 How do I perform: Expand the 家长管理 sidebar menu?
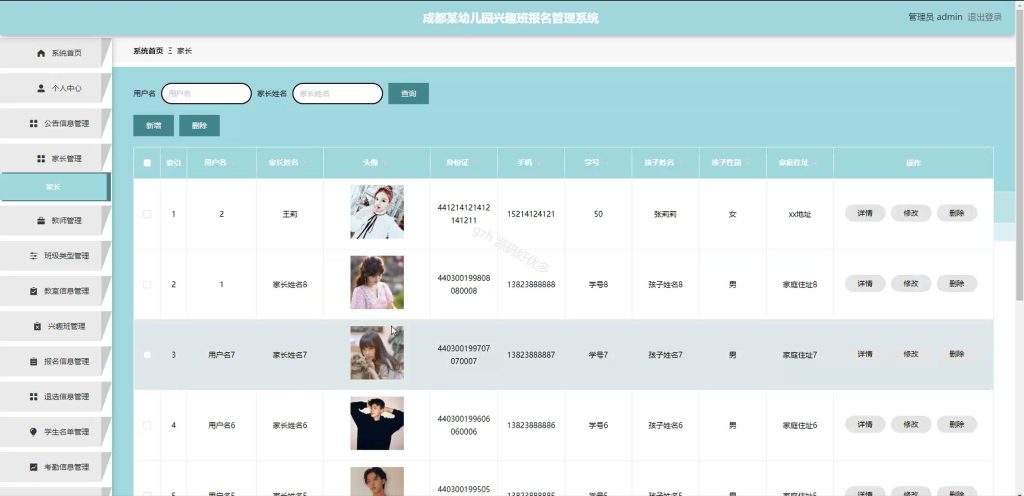click(56, 159)
